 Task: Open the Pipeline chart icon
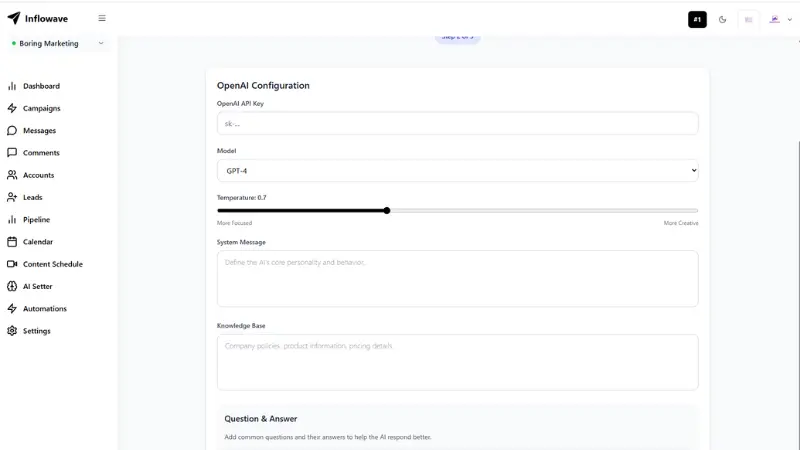point(12,219)
